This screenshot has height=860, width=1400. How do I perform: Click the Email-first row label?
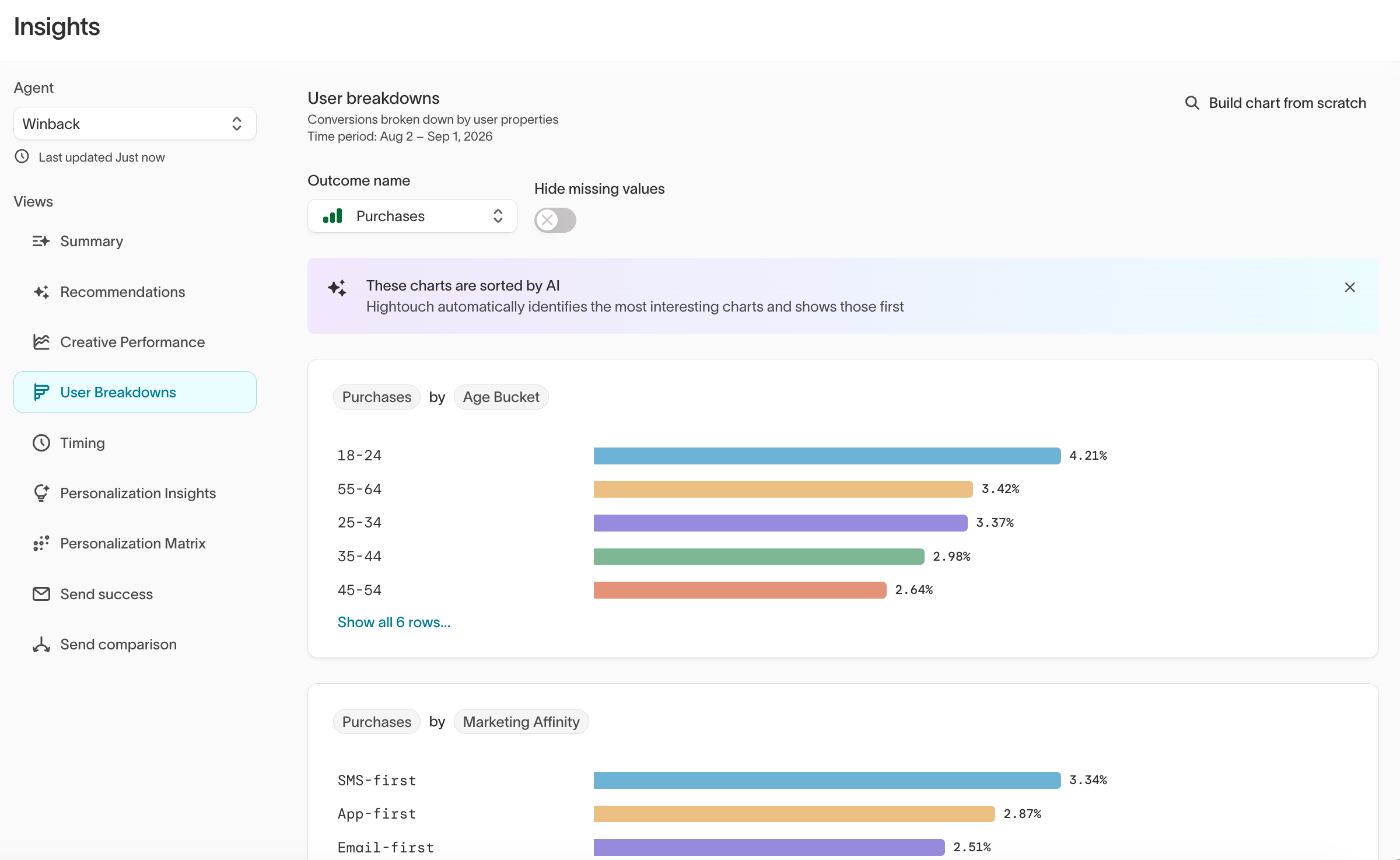pyautogui.click(x=386, y=847)
